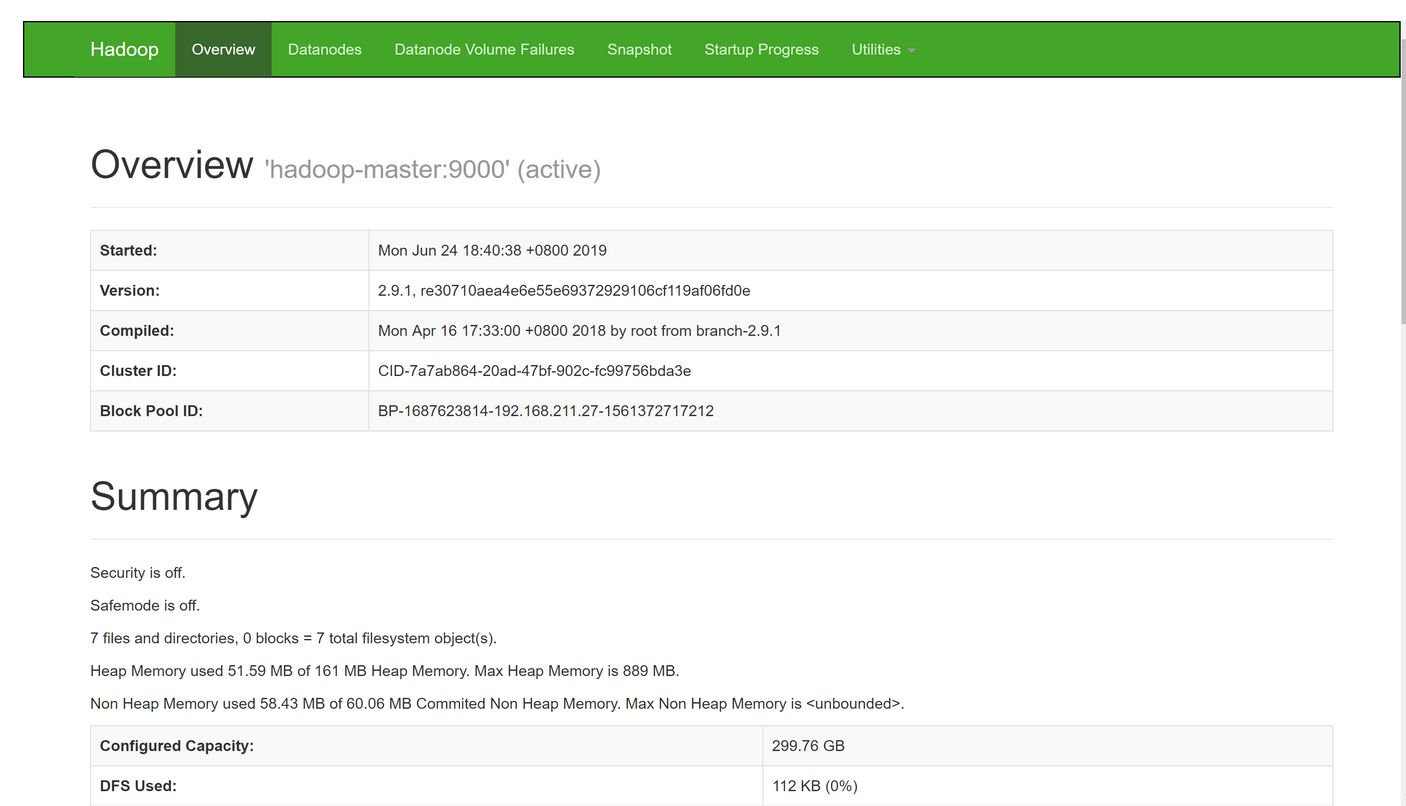Select the BP-1687623814 block pool value

546,410
